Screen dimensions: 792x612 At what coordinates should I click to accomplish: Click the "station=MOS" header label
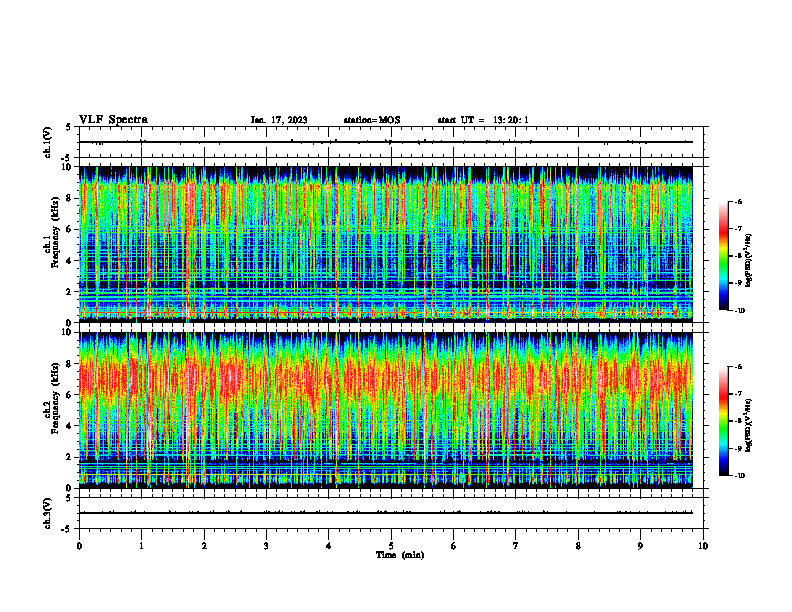[x=372, y=120]
